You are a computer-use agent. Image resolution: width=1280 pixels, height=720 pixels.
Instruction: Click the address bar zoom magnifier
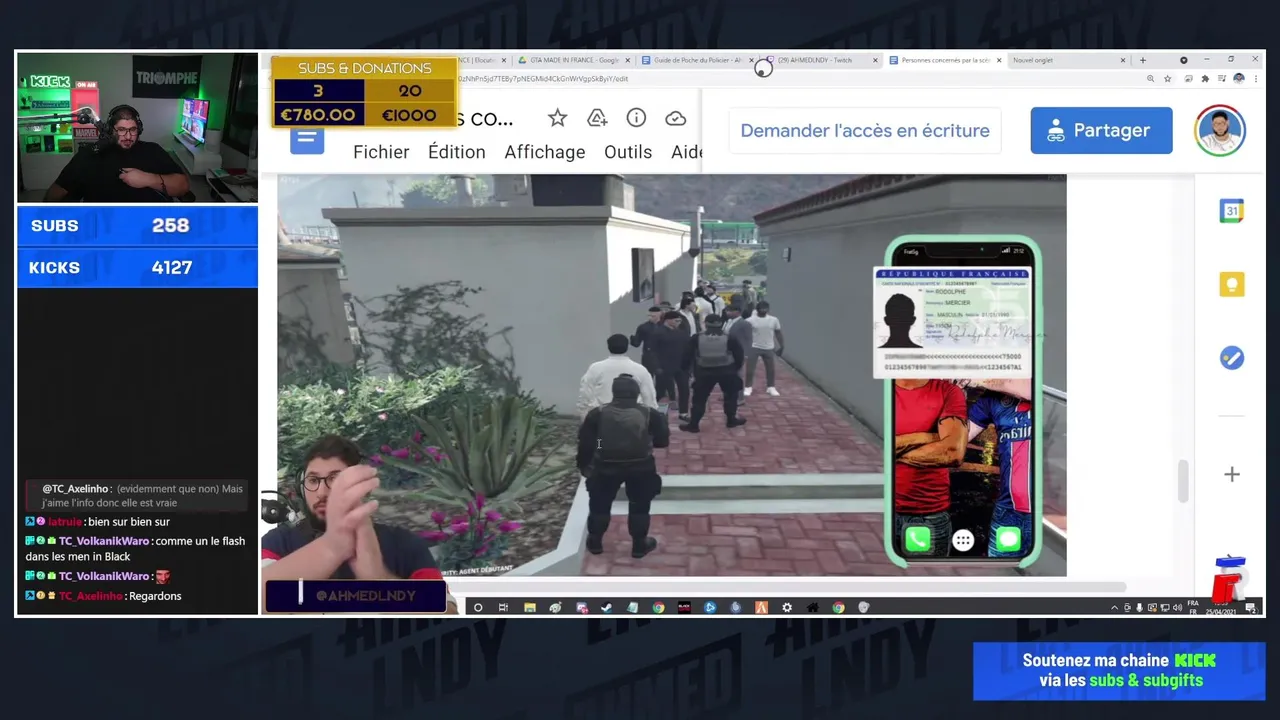coord(1150,79)
